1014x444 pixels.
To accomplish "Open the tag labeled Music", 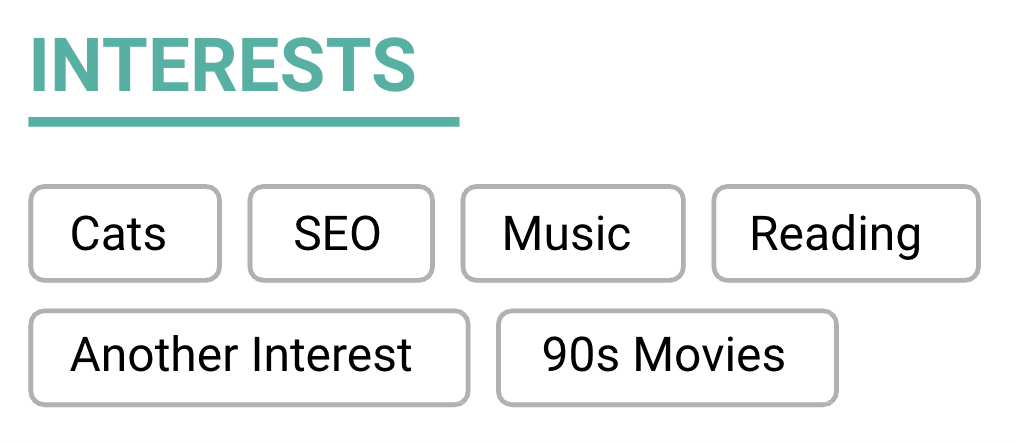I will click(572, 234).
